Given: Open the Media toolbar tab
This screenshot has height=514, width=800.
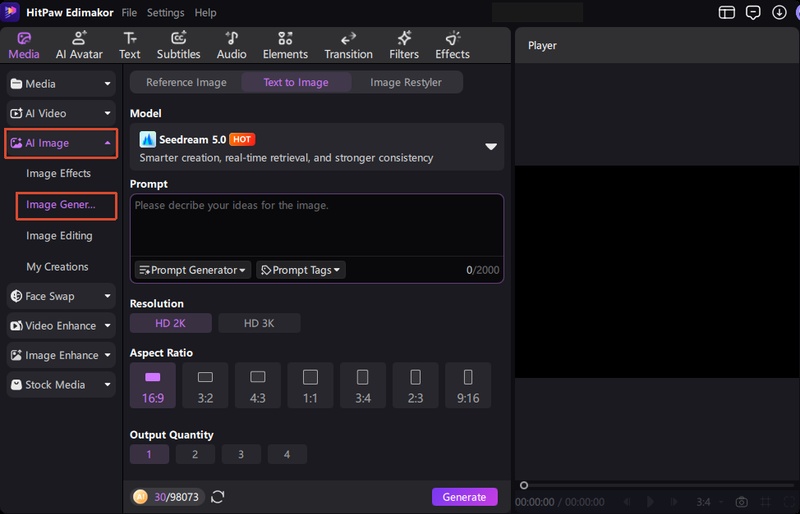Looking at the screenshot, I should [23, 45].
